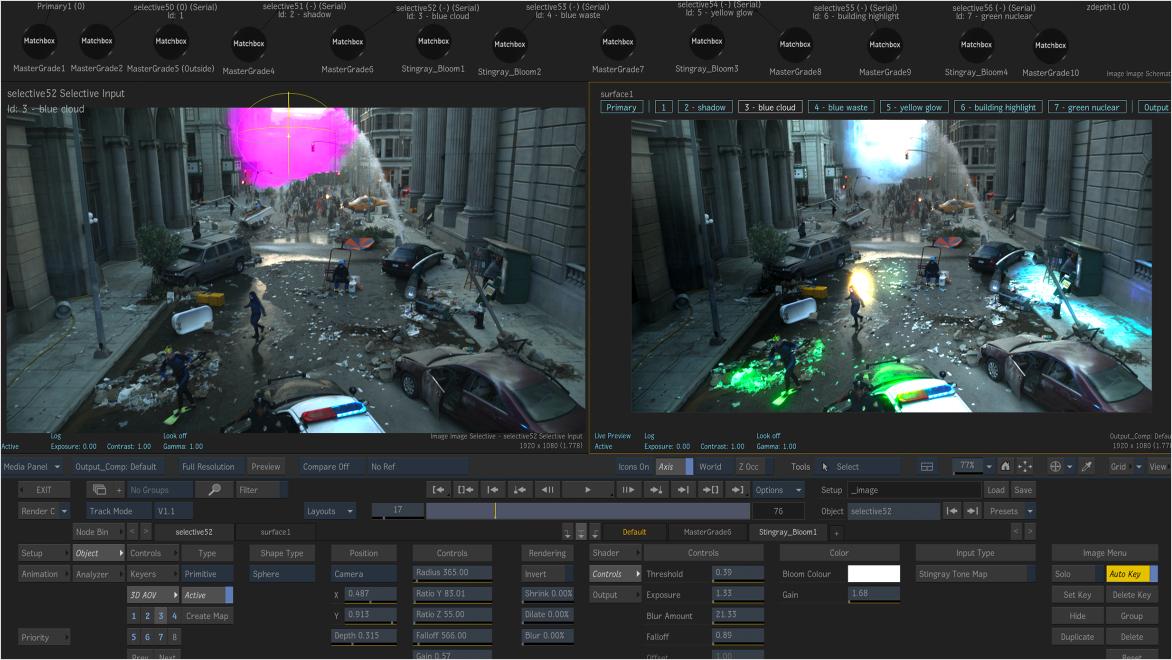
Task: Open the Stingray Tone Map input type dropdown
Action: point(975,574)
